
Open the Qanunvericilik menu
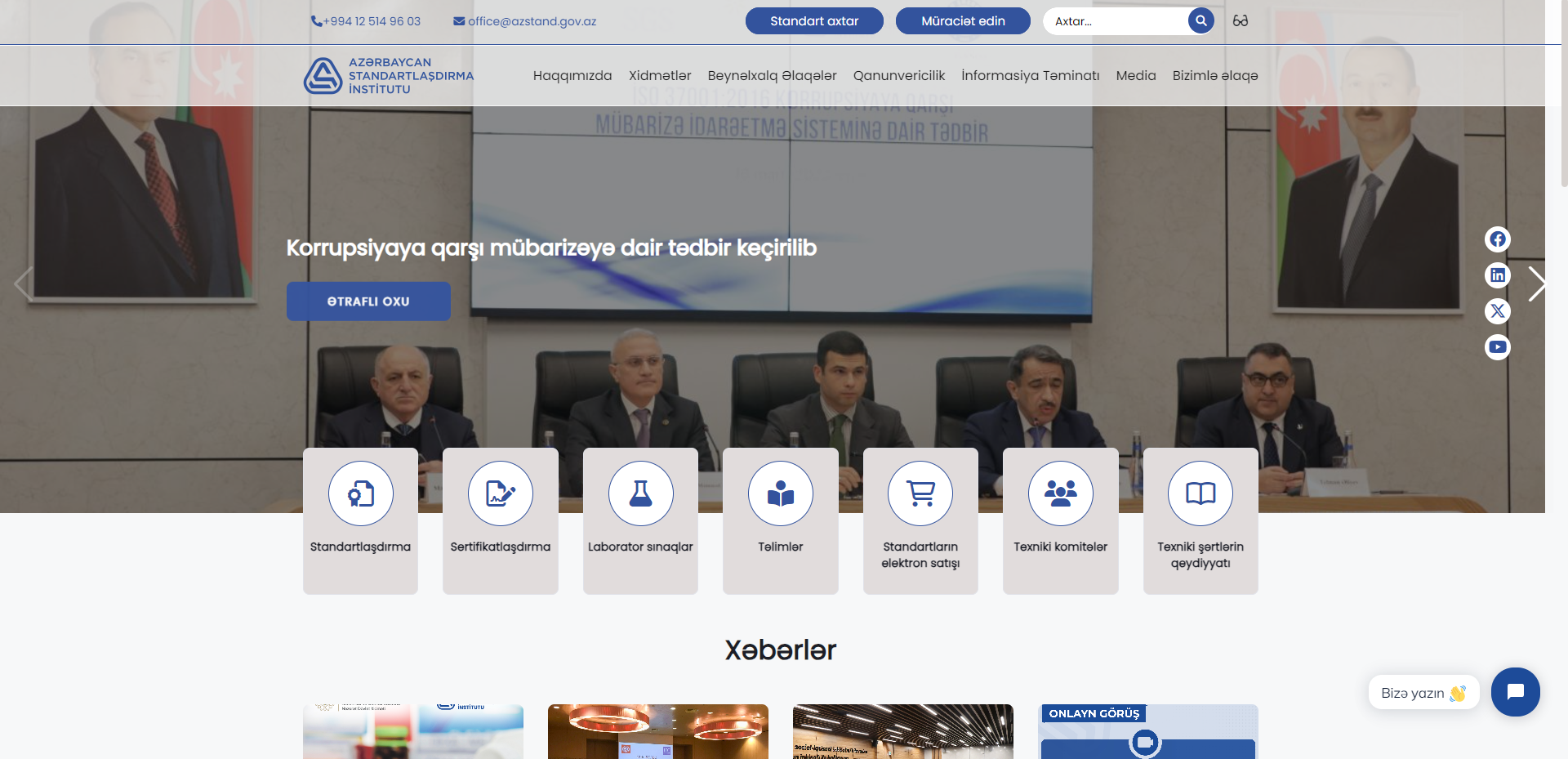point(899,76)
